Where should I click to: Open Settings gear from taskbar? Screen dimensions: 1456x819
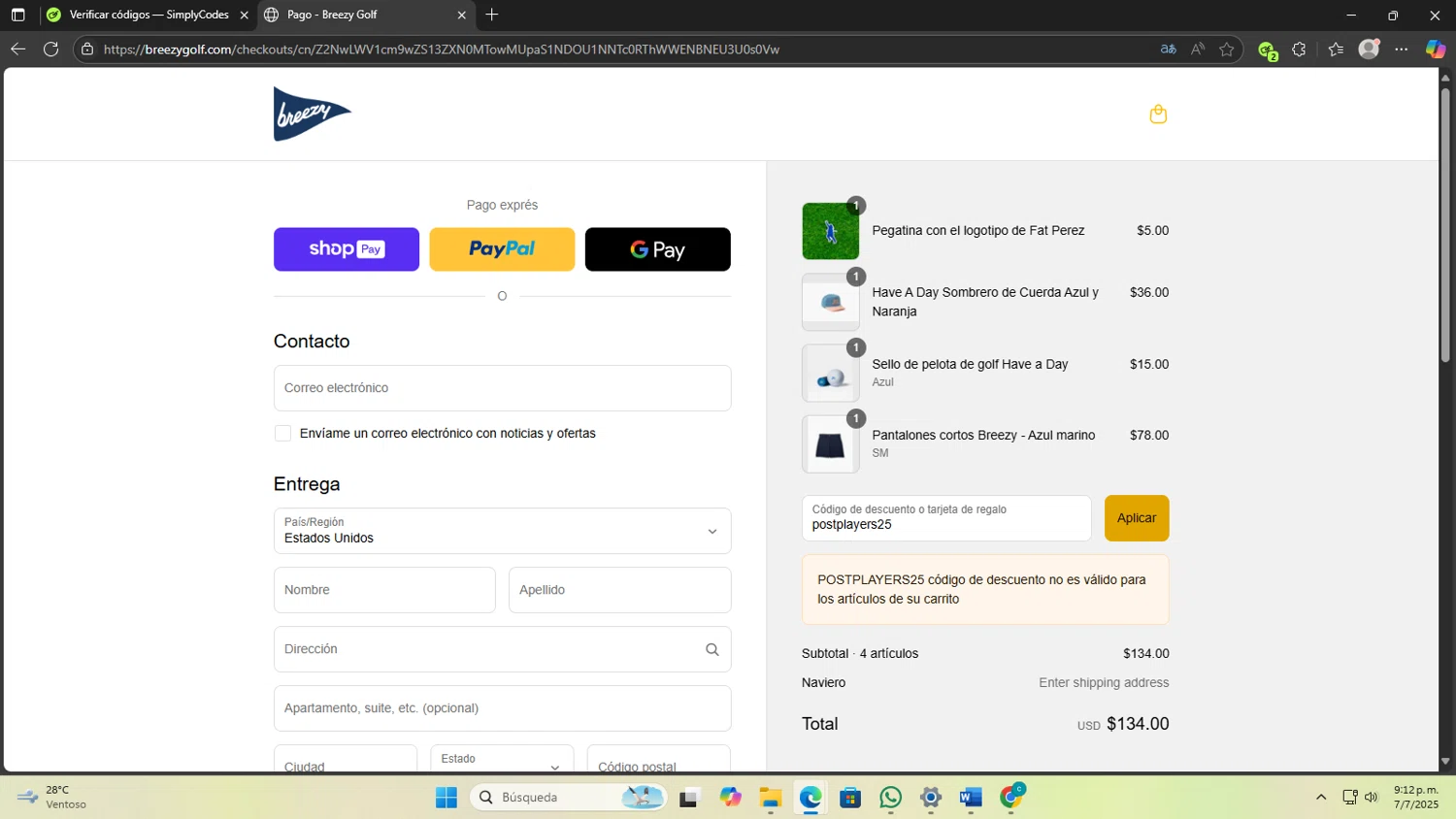point(931,798)
